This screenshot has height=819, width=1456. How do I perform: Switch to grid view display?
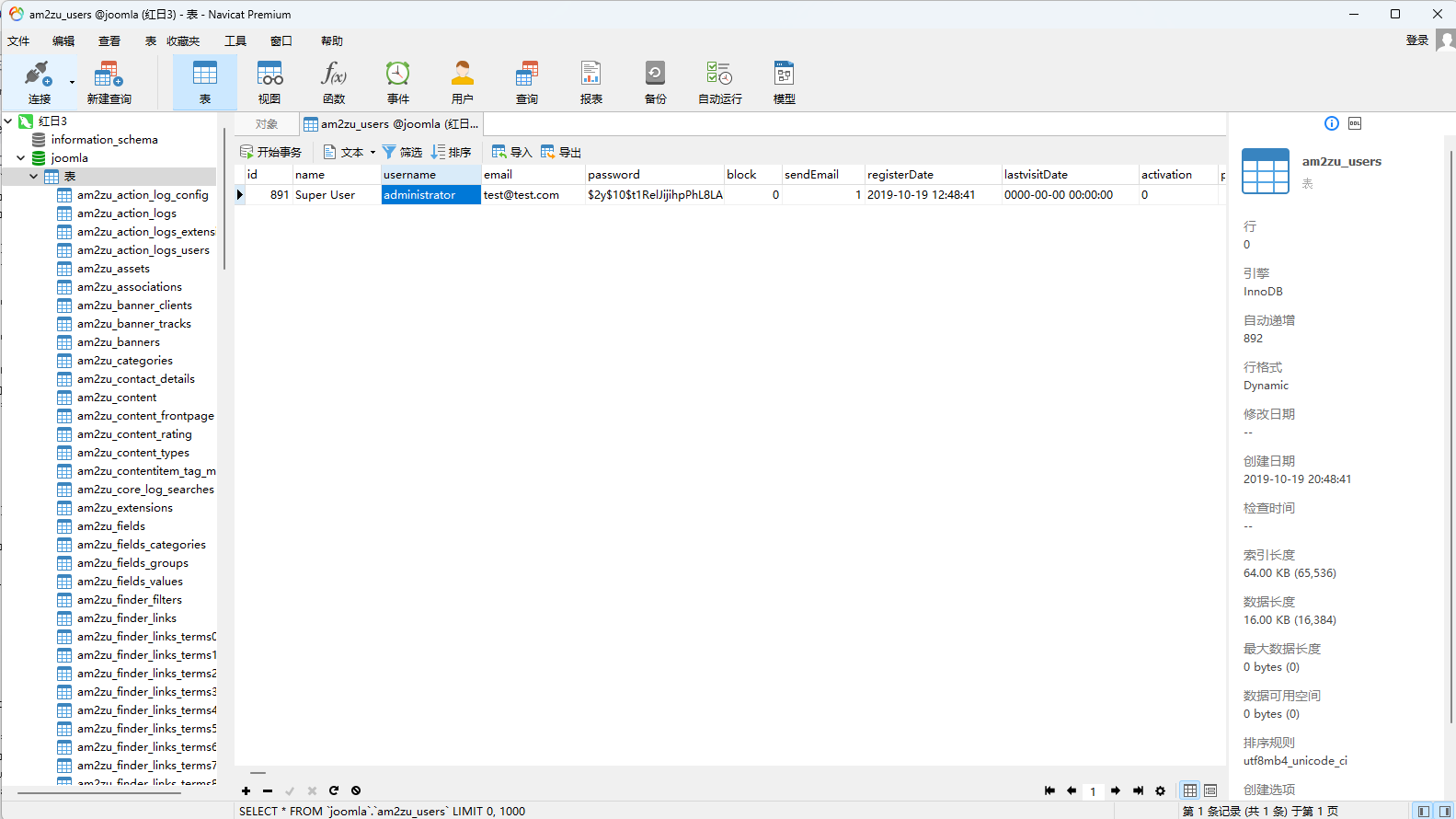[1190, 790]
